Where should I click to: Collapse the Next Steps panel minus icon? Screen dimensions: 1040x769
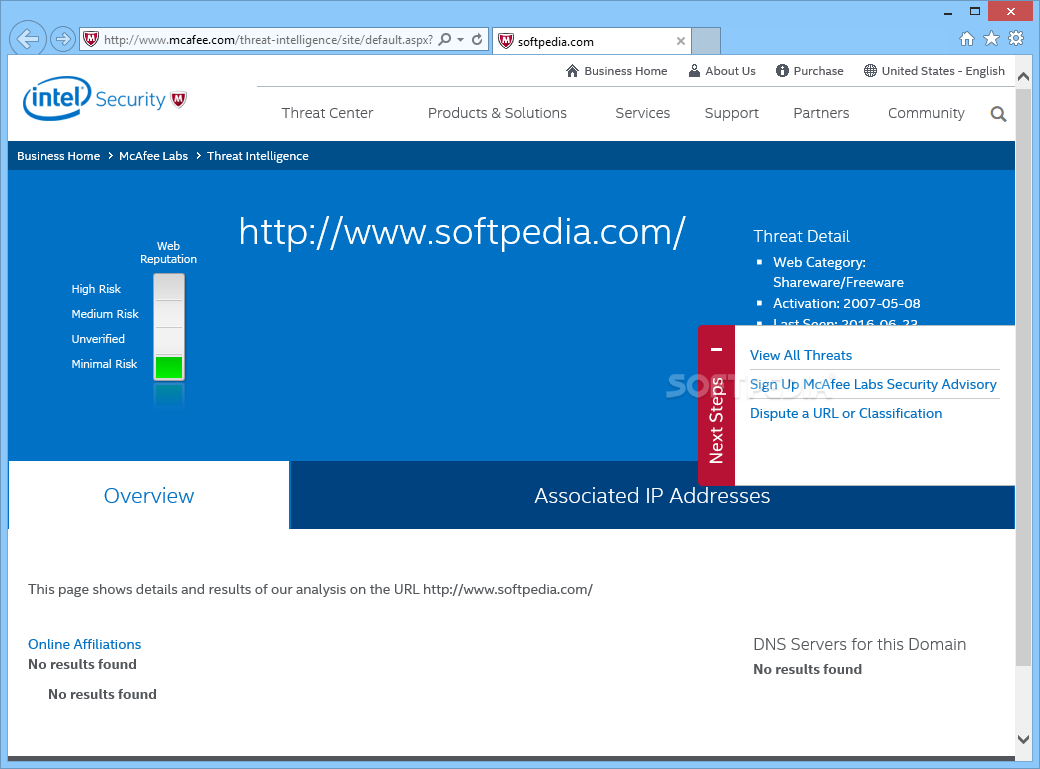[716, 349]
